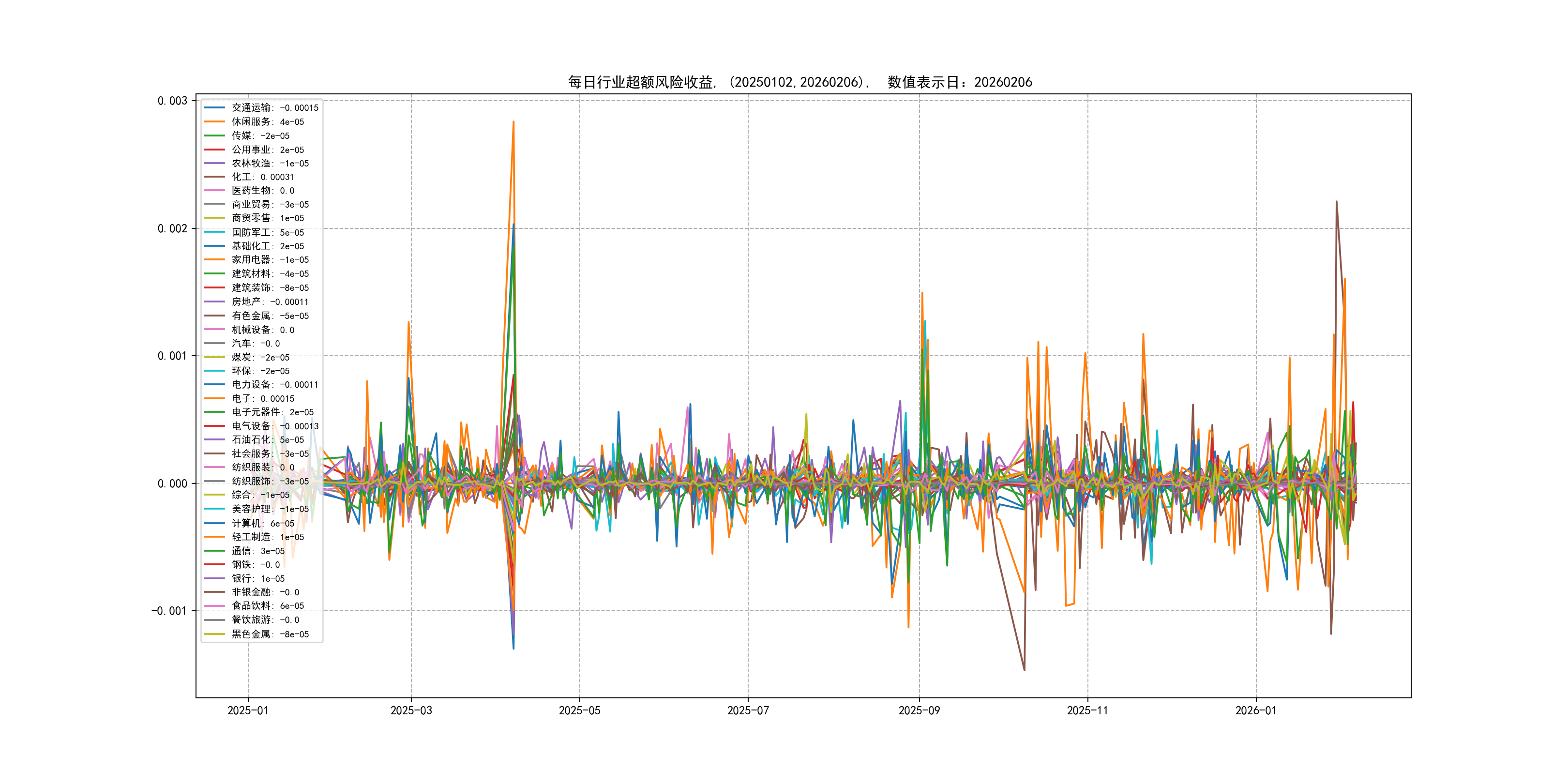Select the 国防军工 legend entry
Image resolution: width=1568 pixels, height=784 pixels.
click(267, 232)
